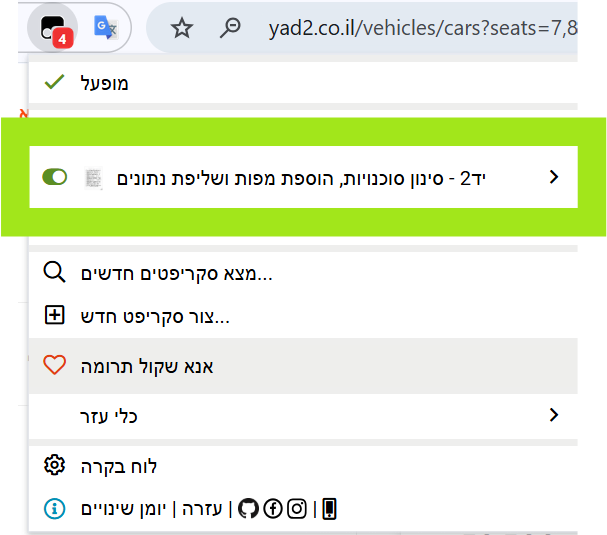Expand the כלי עזר submenu chevron
This screenshot has width=607, height=535.
click(554, 415)
